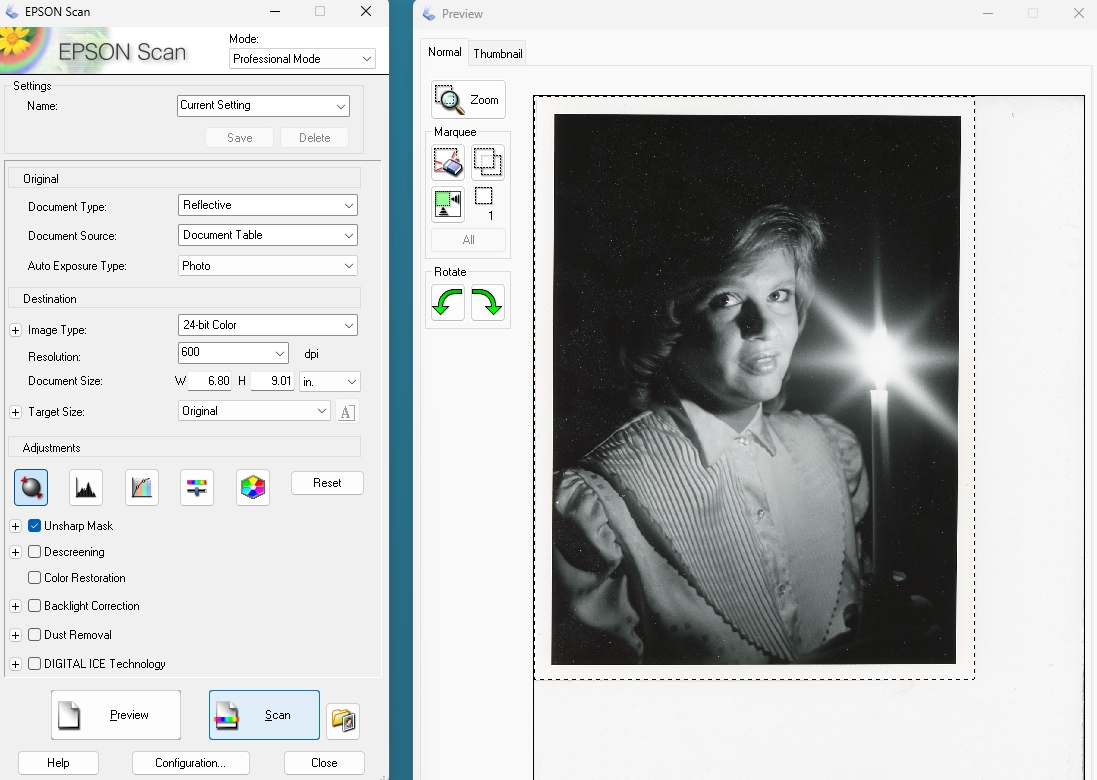Screen dimensions: 1097x780
Task: Select the Auto Exposure adjustment tool
Action: pos(30,487)
